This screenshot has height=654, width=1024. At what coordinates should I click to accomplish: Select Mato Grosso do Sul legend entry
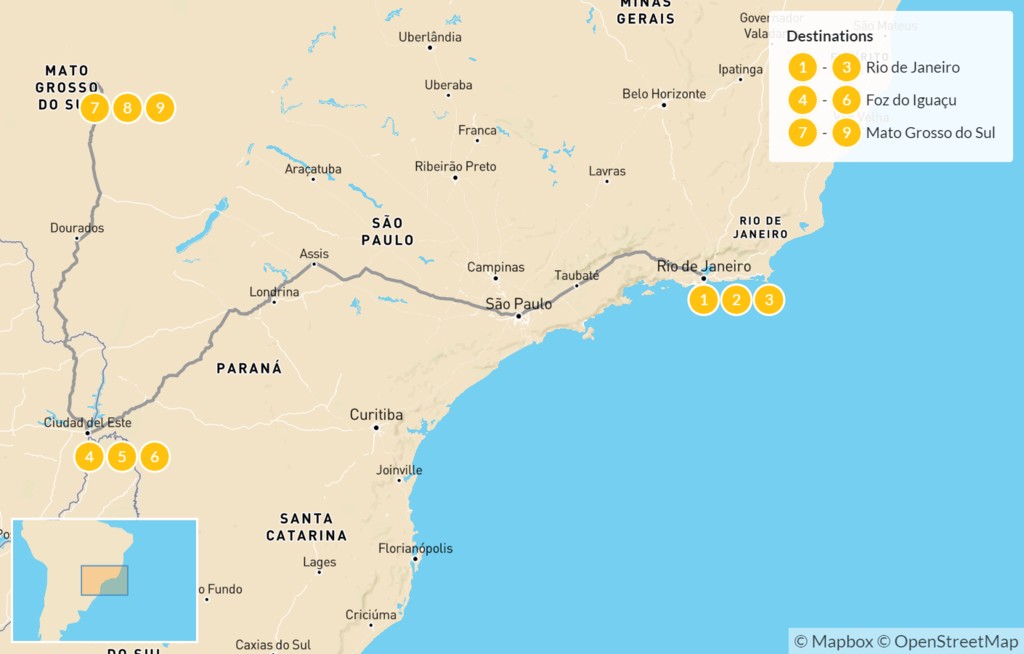coord(931,133)
